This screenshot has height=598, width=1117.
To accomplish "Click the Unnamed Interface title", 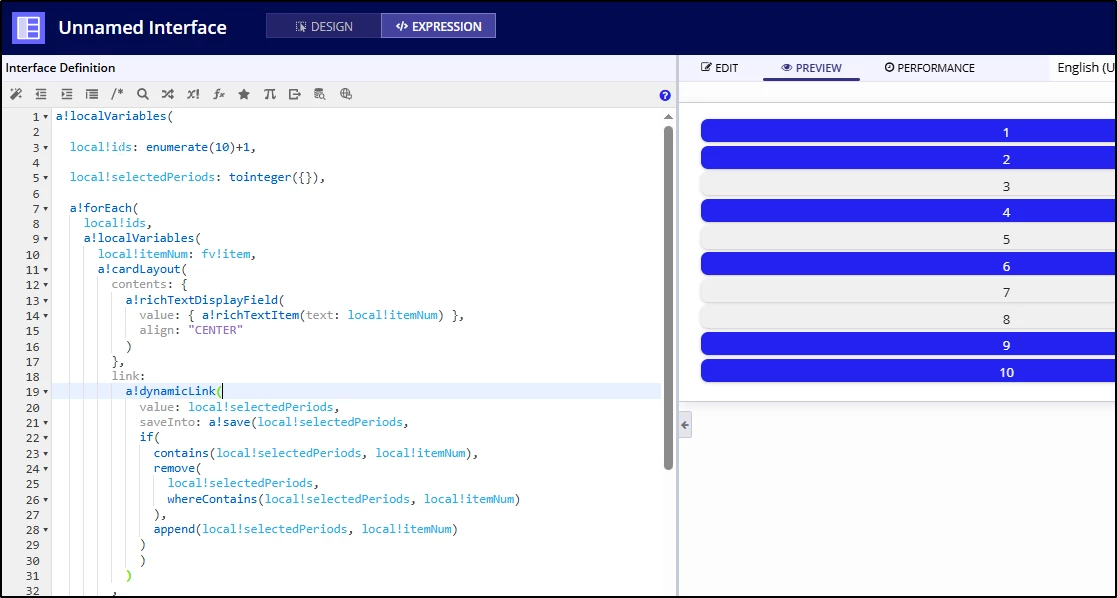I will pos(142,28).
